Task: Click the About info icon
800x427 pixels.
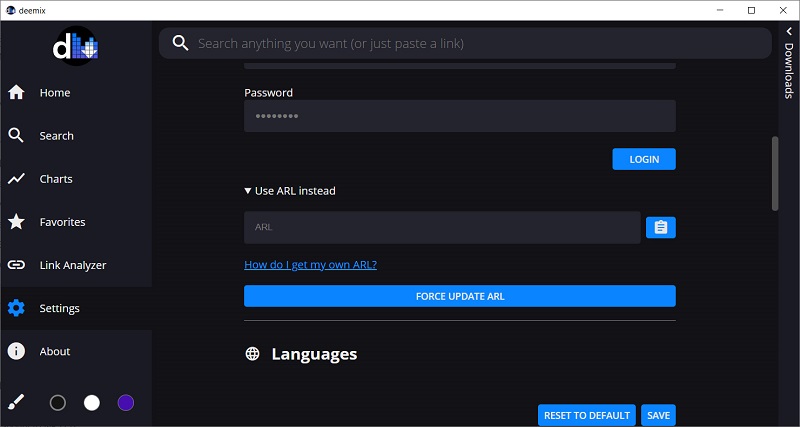Action: pyautogui.click(x=16, y=351)
